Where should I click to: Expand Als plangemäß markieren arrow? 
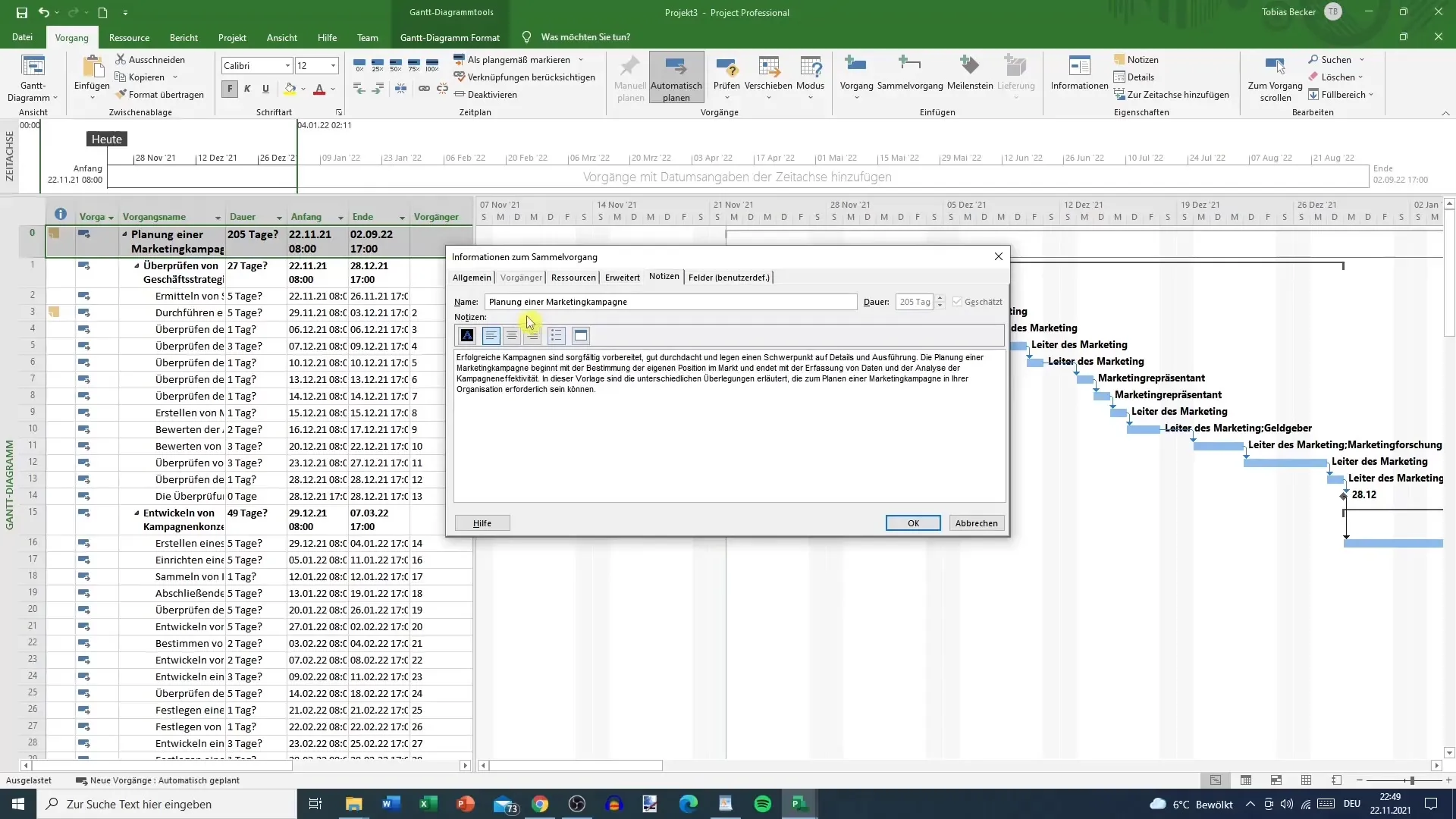pyautogui.click(x=581, y=59)
